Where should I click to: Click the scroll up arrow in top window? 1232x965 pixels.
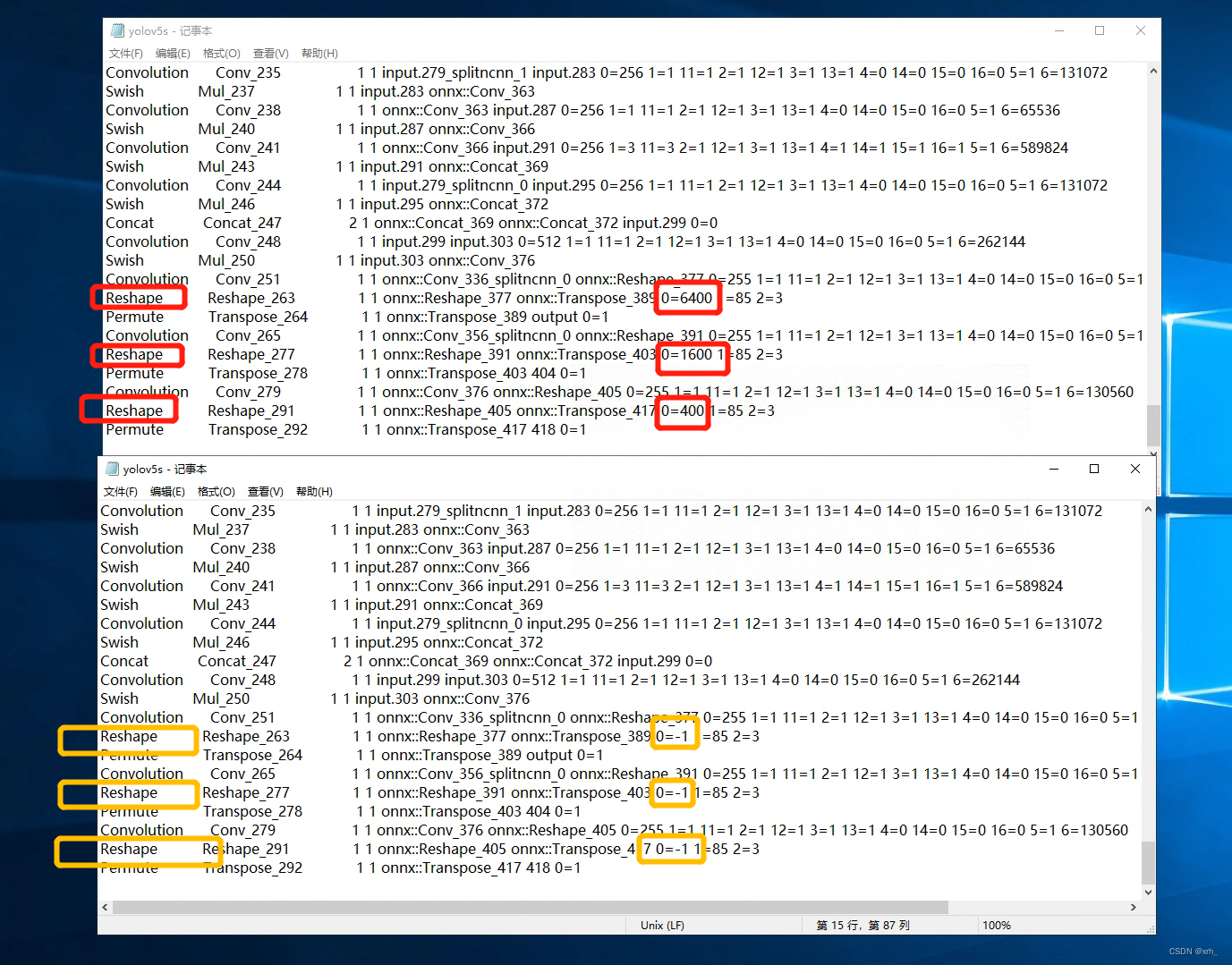pos(1153,72)
